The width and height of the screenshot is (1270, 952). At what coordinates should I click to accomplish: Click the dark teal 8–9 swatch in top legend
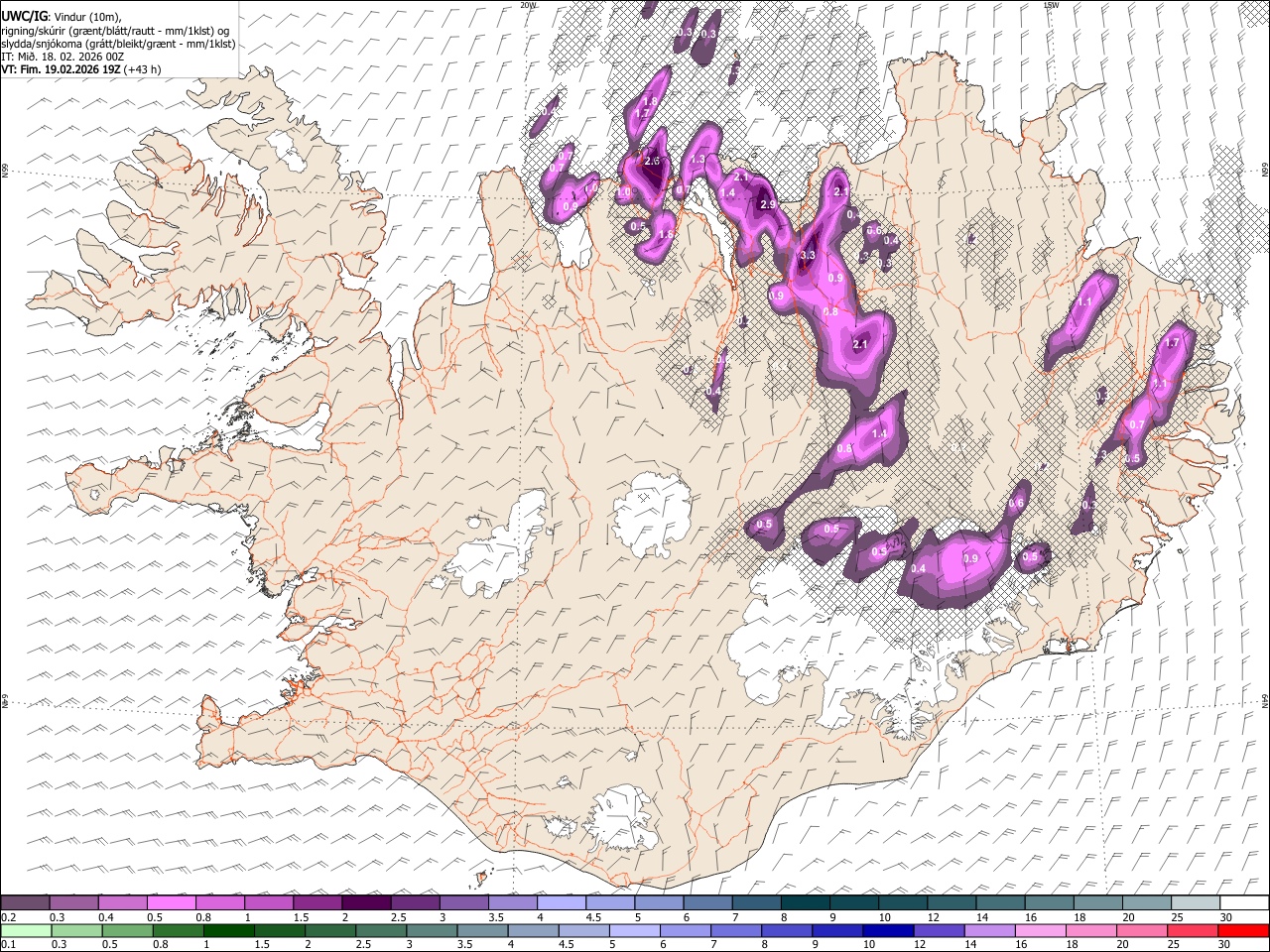pyautogui.click(x=805, y=903)
